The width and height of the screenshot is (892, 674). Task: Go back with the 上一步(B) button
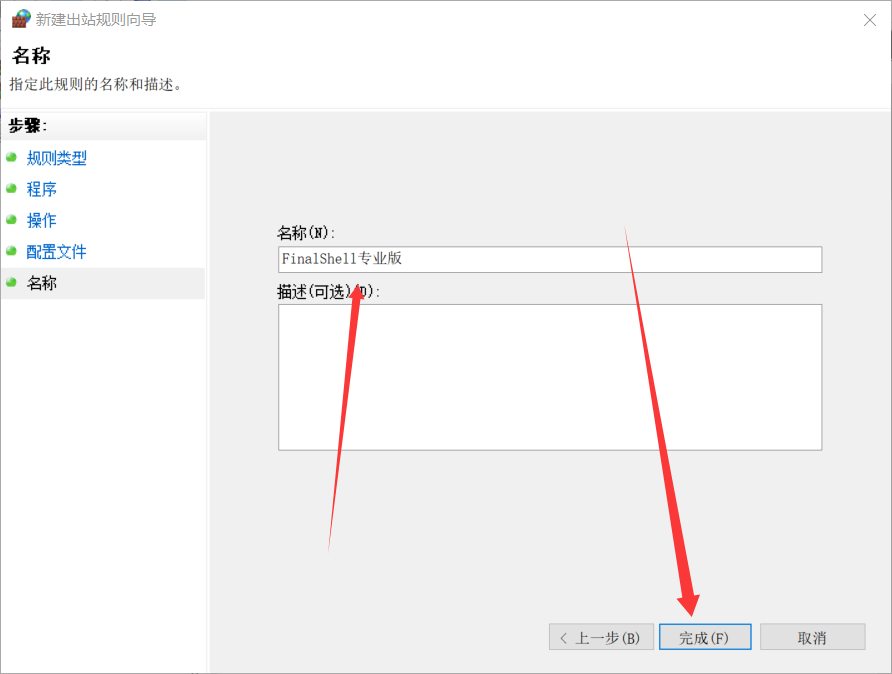(601, 637)
